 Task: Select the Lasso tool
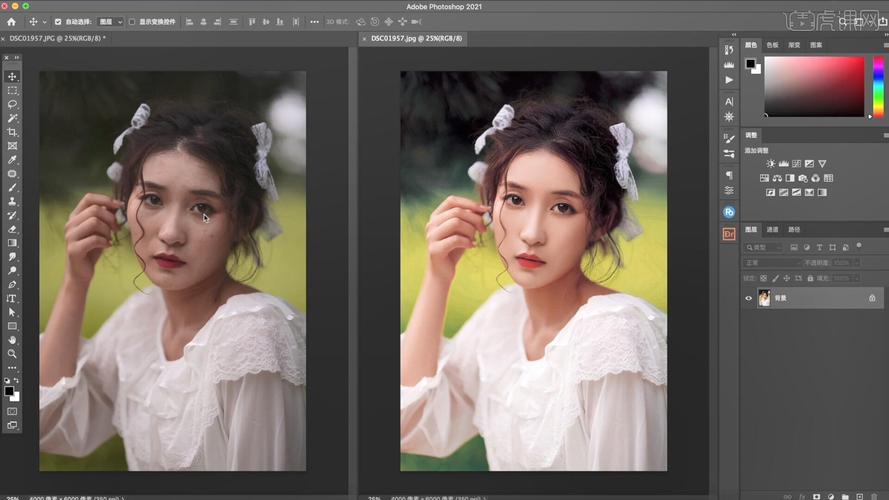(x=13, y=104)
